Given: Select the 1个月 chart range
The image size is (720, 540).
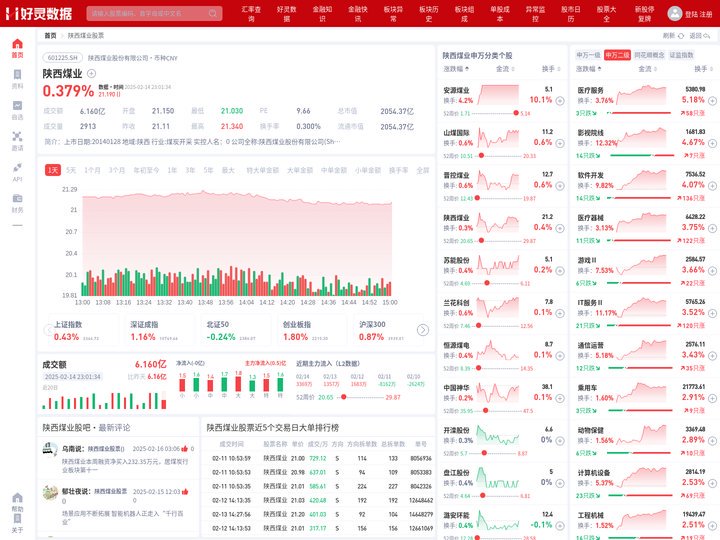Looking at the screenshot, I should 92,170.
